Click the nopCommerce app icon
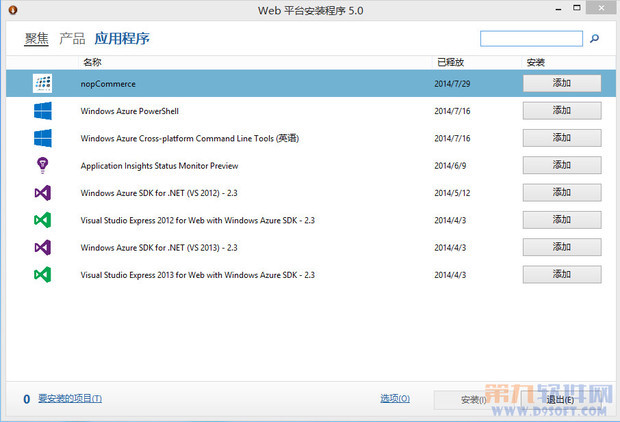Screen dimensions: 620x422 pyautogui.click(x=42, y=83)
